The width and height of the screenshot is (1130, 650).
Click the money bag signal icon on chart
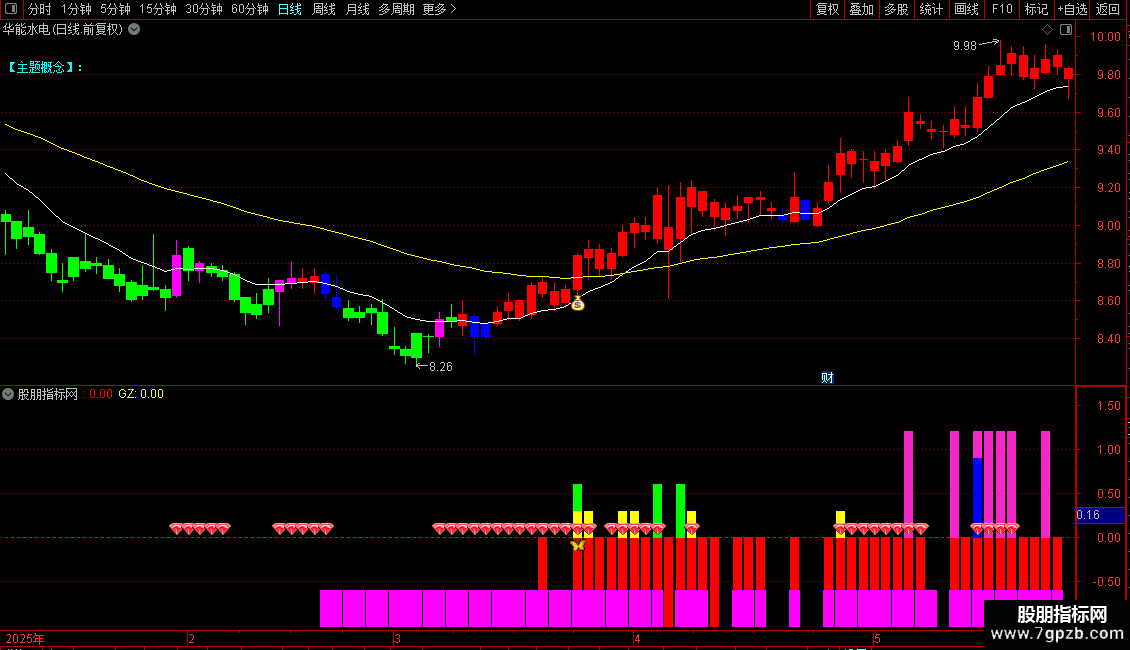click(x=577, y=304)
